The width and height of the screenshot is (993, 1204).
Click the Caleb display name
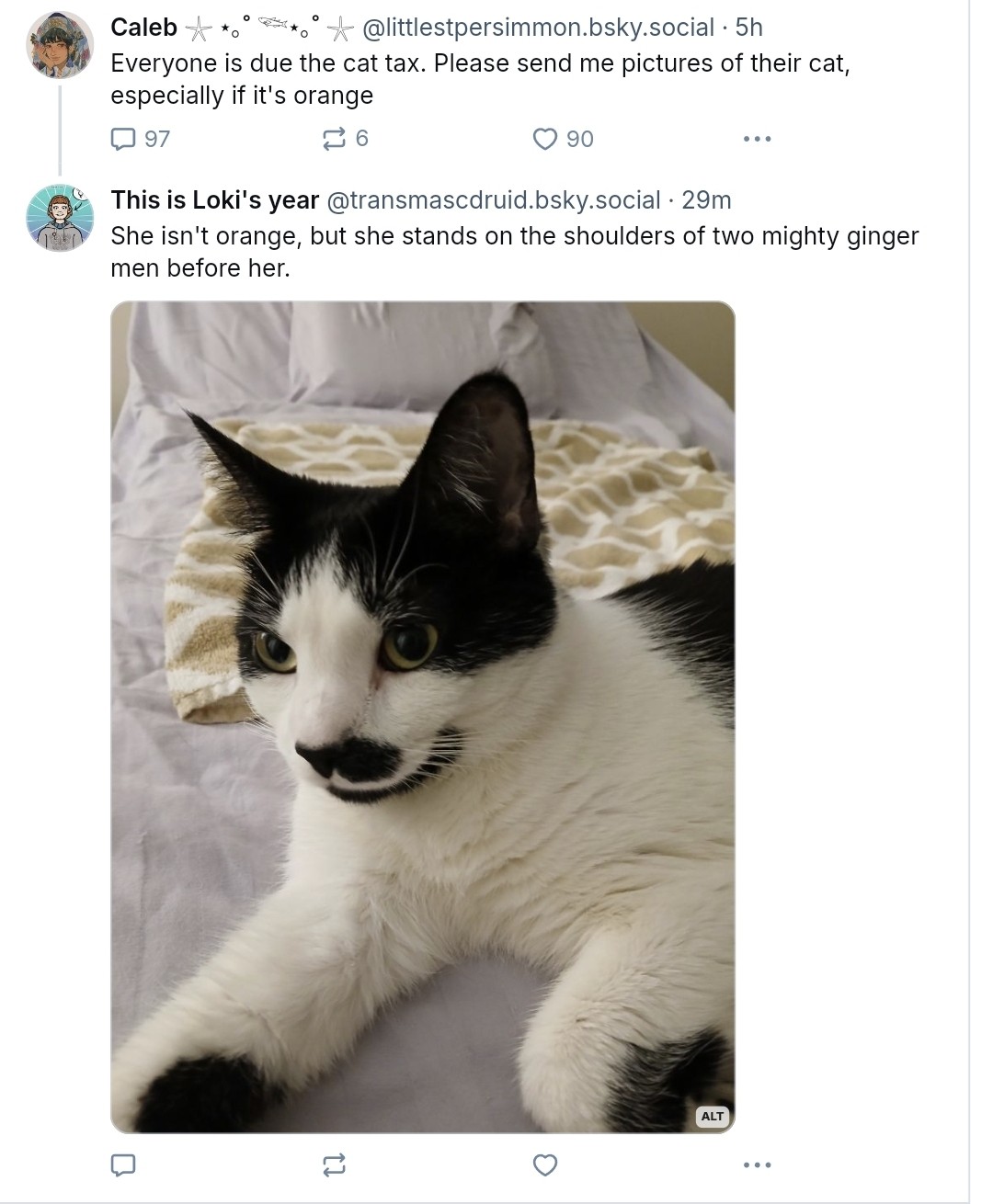[143, 28]
